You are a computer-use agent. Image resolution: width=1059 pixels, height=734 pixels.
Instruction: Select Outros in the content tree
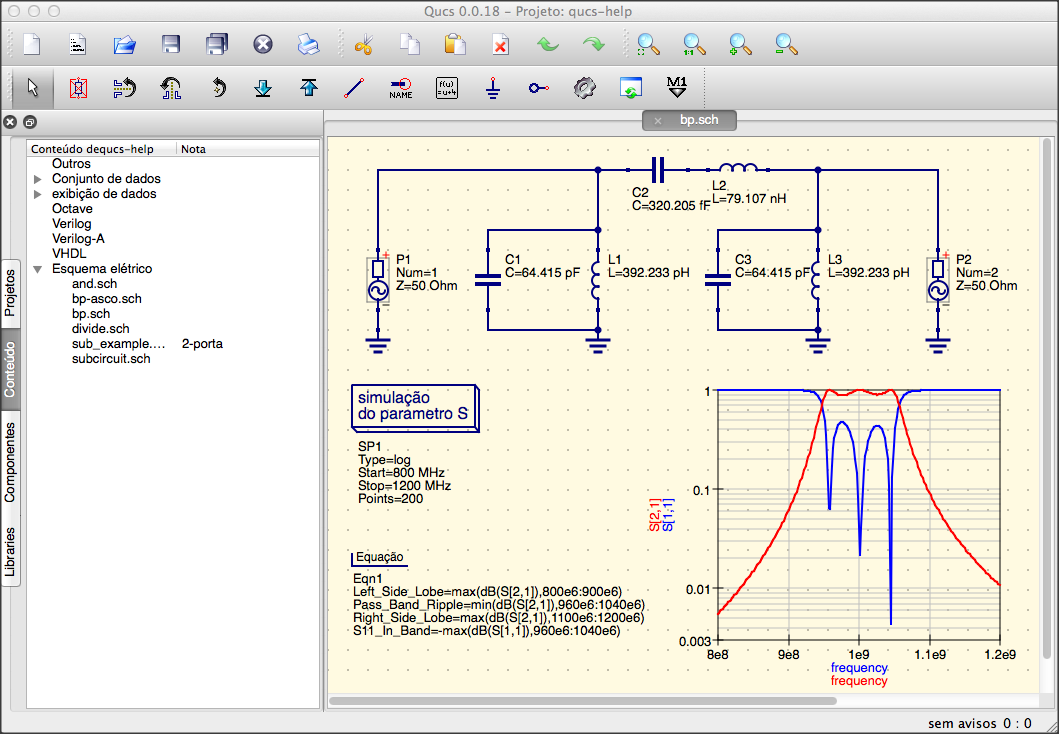(71, 164)
